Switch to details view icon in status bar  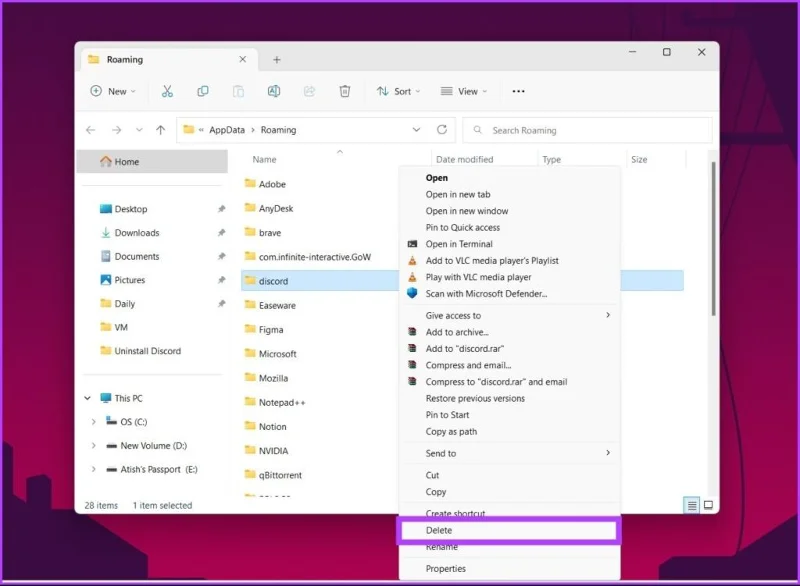[692, 505]
